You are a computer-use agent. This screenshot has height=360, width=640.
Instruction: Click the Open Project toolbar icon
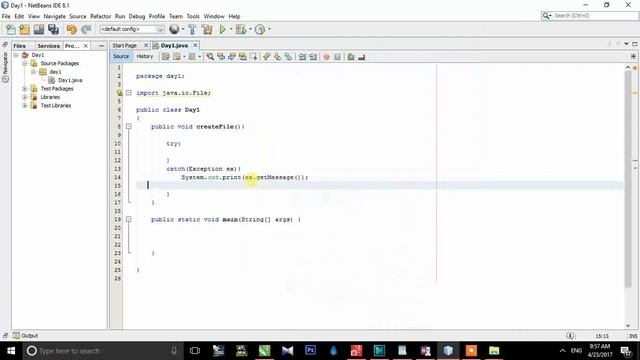coord(39,29)
